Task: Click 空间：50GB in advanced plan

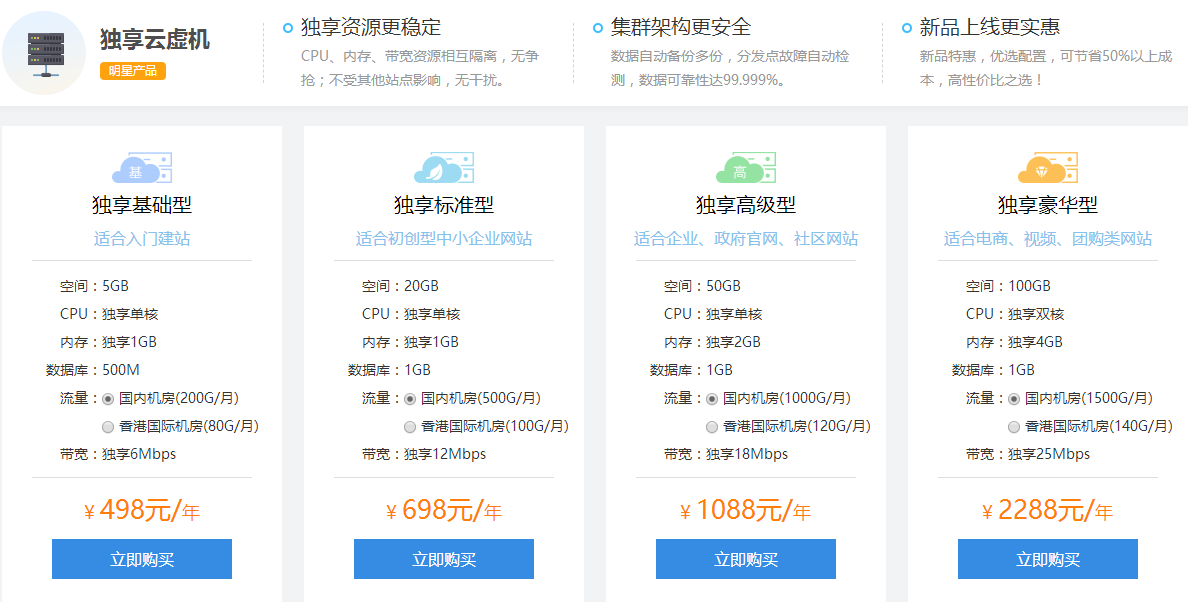Action: (x=702, y=286)
